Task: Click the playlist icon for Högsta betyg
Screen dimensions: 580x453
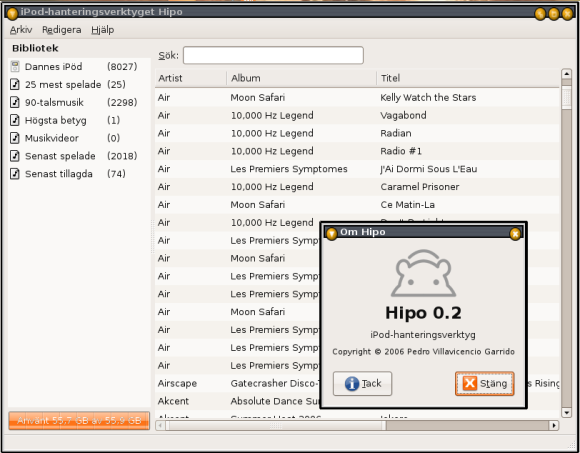Action: [15, 120]
